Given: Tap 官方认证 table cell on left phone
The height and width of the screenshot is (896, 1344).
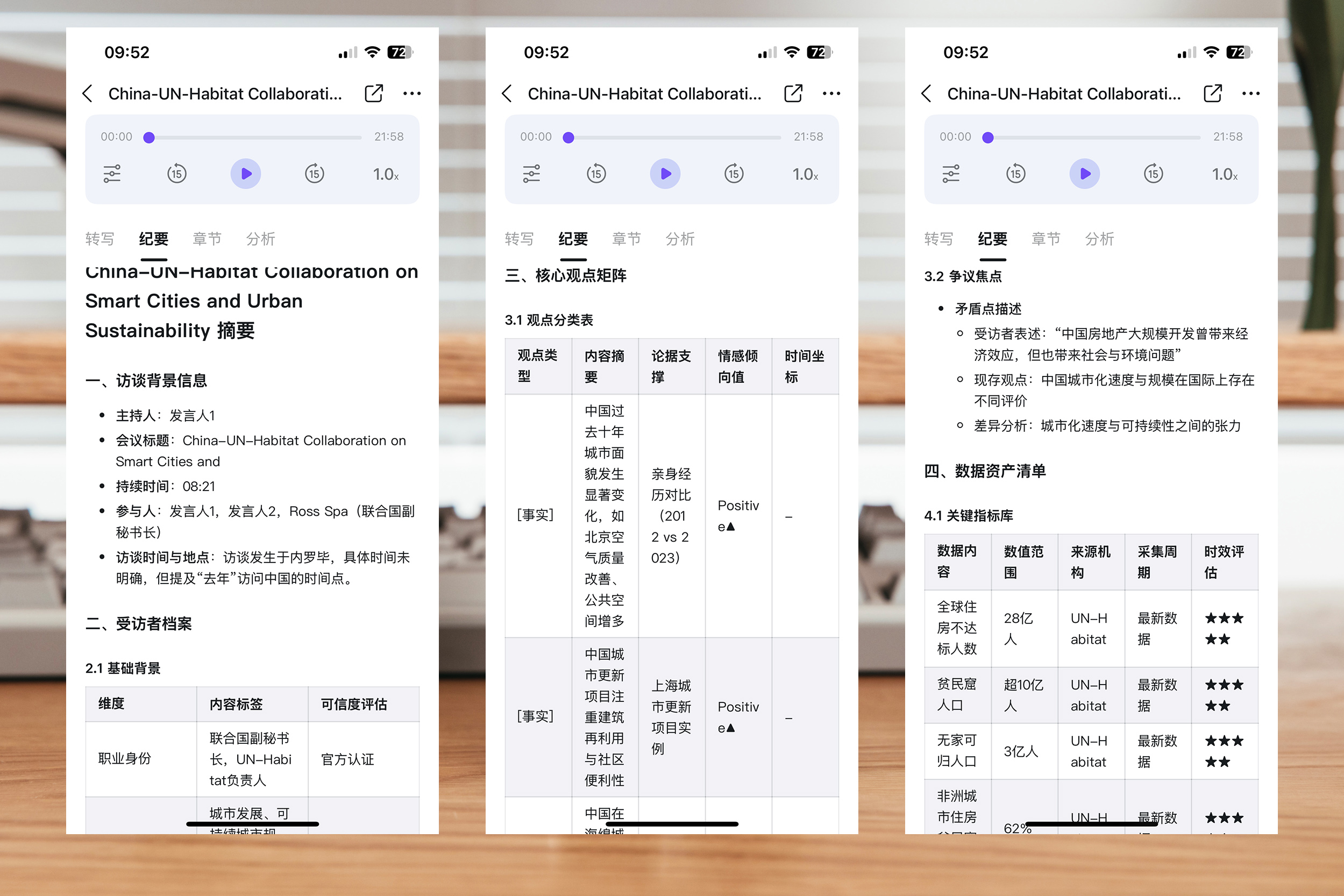Looking at the screenshot, I should 347,759.
